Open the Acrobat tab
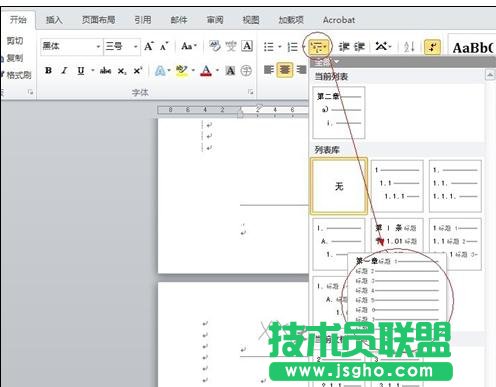Image resolution: width=496 pixels, height=387 pixels. coord(339,20)
